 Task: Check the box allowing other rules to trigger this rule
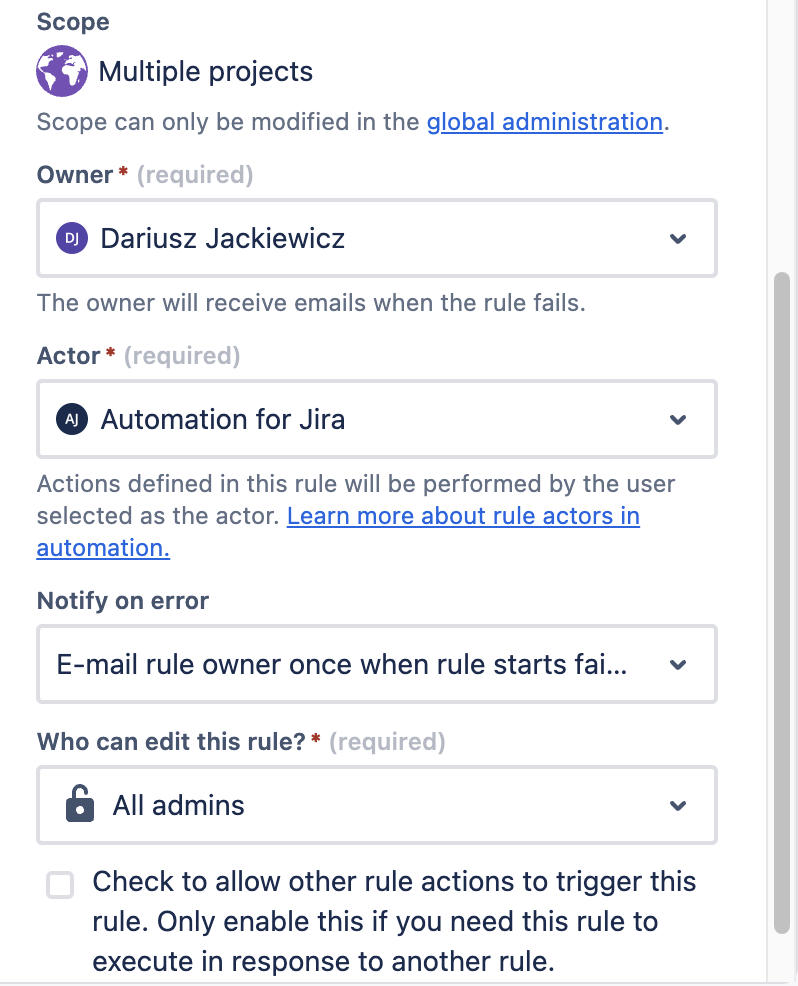[60, 884]
